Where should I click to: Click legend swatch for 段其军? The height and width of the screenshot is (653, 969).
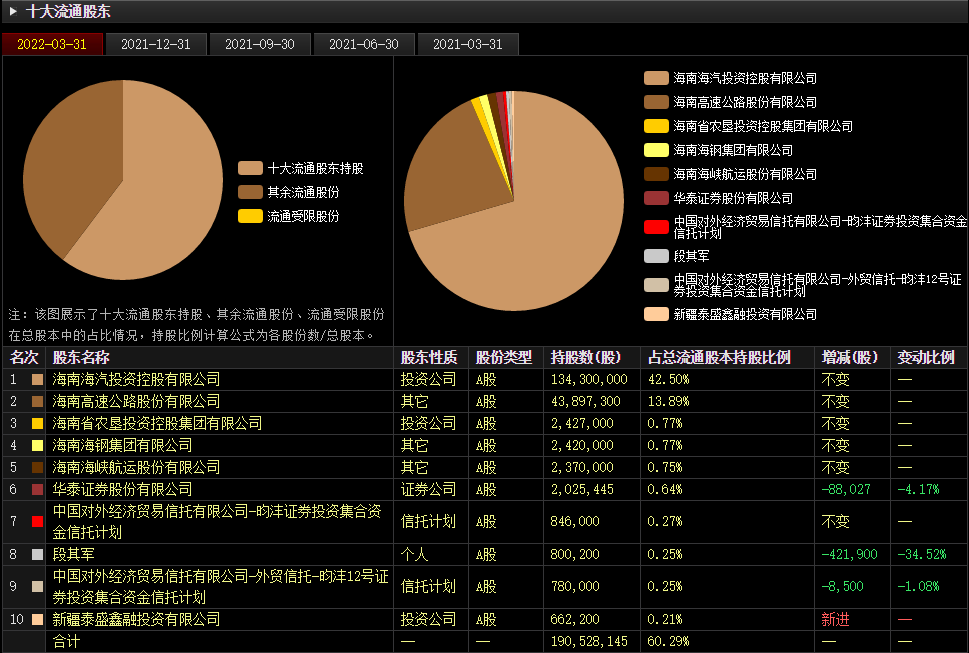coord(656,256)
